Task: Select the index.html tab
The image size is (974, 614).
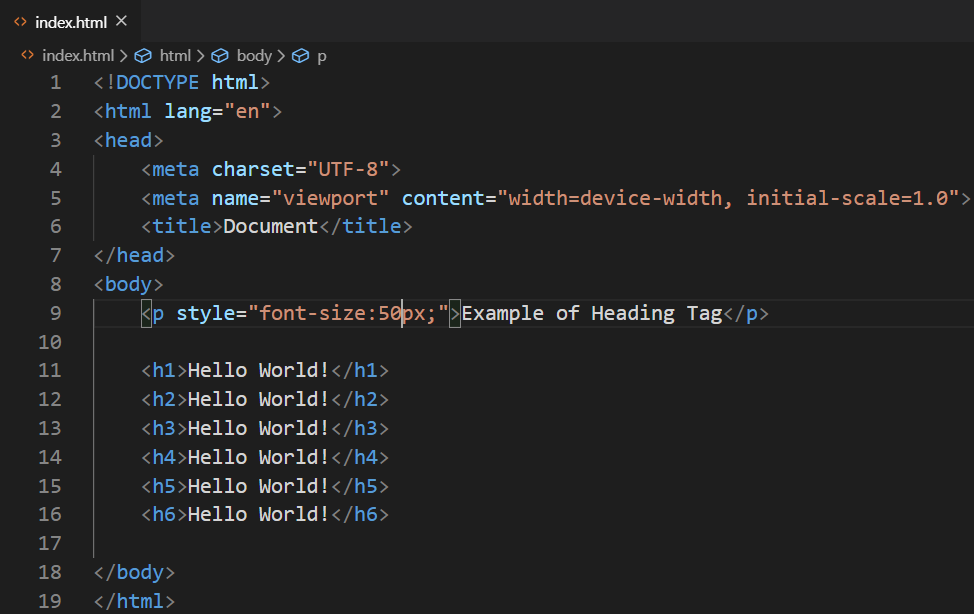Action: tap(70, 21)
